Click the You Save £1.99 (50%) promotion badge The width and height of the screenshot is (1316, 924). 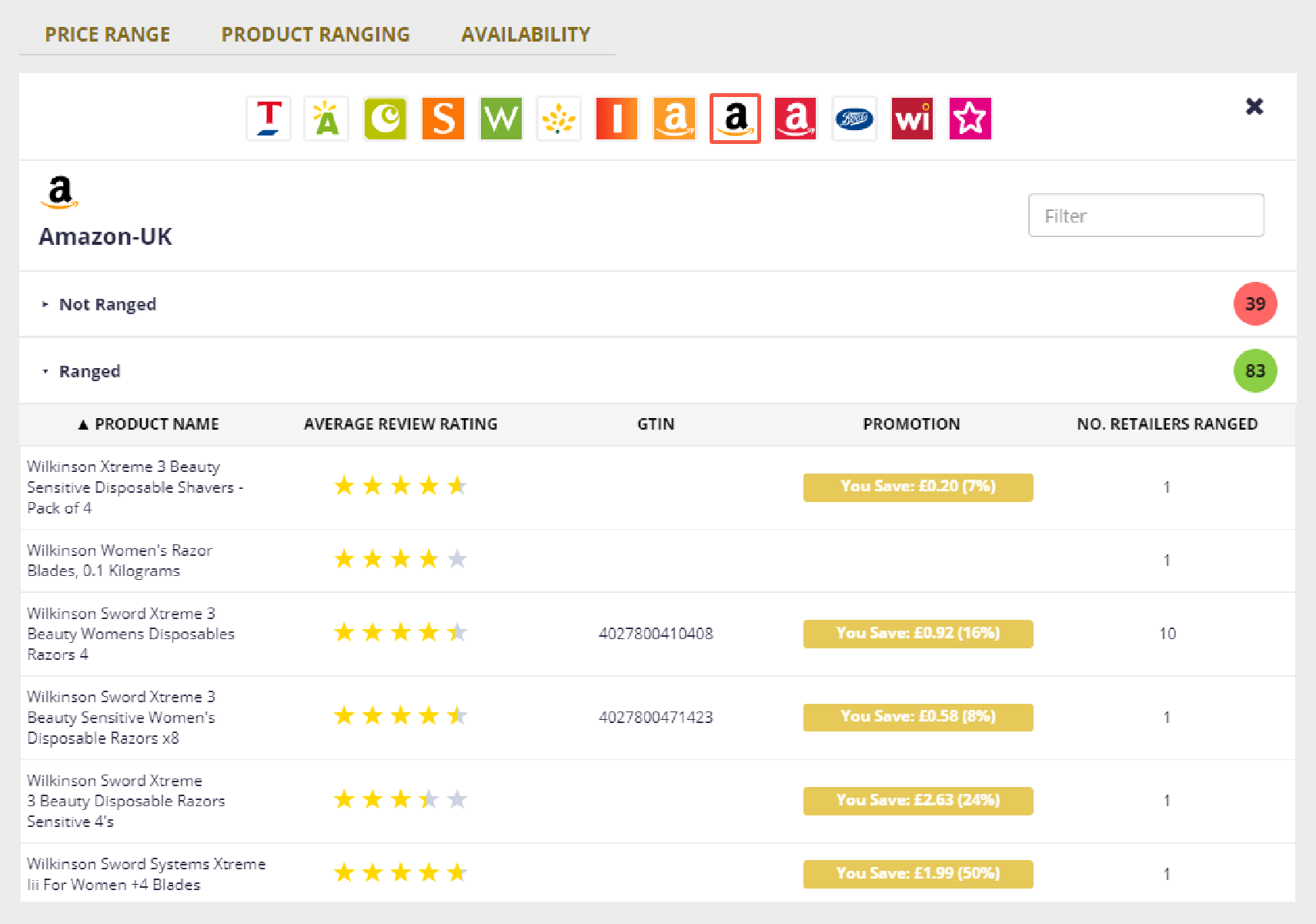click(918, 874)
